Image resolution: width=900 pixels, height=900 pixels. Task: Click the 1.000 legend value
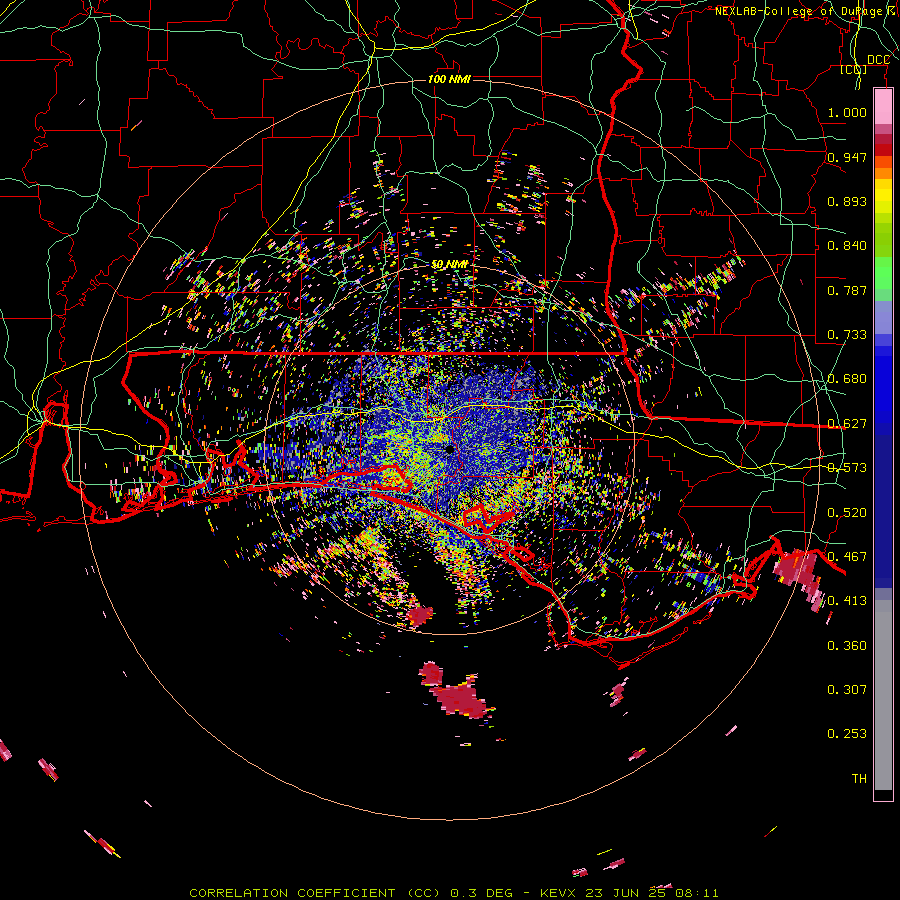[x=847, y=112]
